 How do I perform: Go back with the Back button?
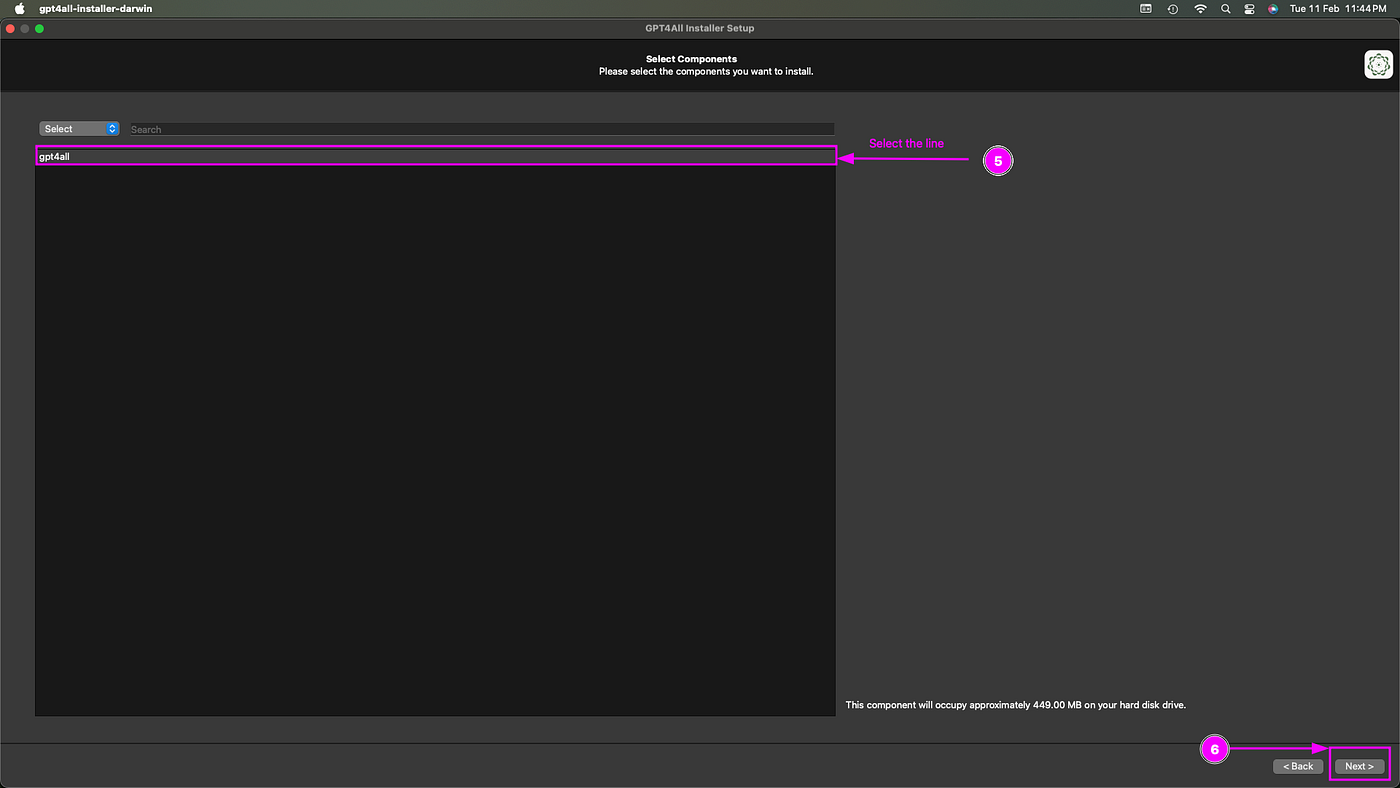pyautogui.click(x=1298, y=766)
